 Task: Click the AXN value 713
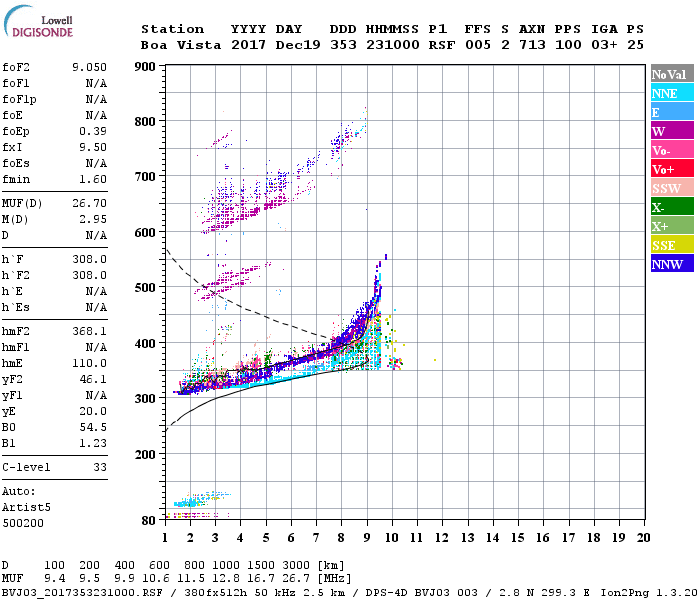(532, 45)
